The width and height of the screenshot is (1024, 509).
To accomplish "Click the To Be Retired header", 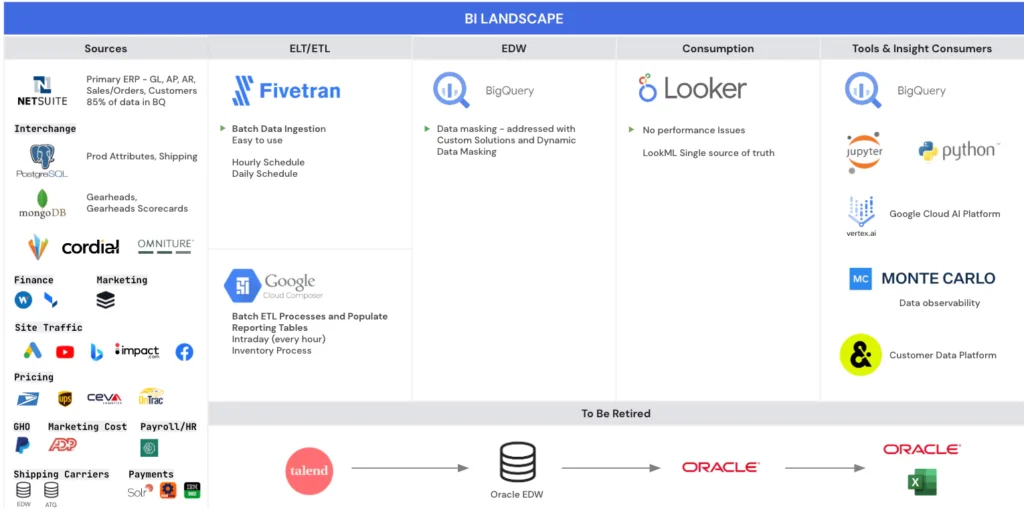I will 616,414.
